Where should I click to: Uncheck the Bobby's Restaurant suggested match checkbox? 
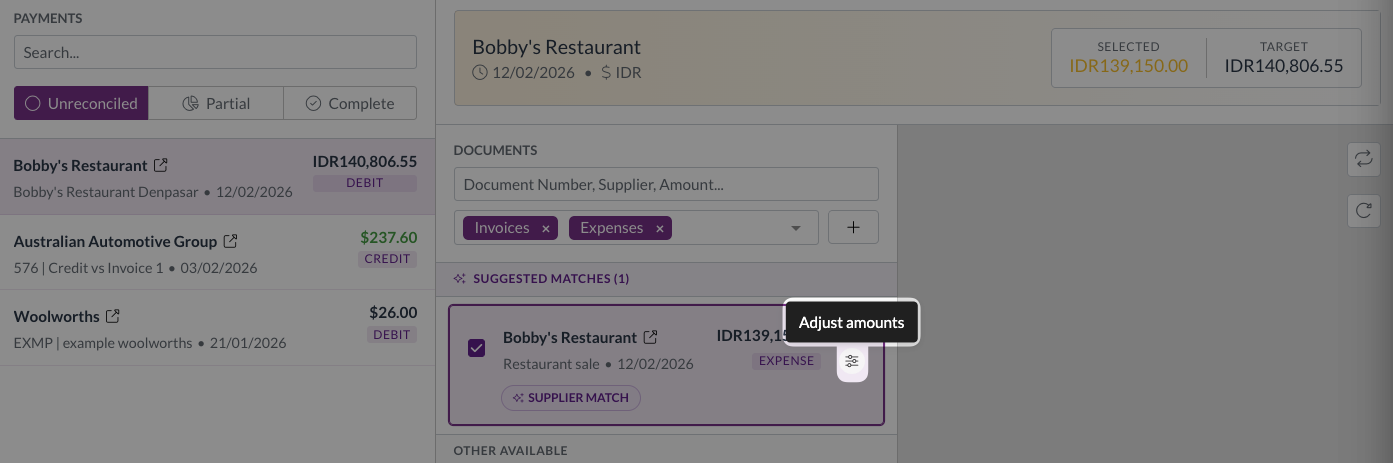pyautogui.click(x=477, y=348)
